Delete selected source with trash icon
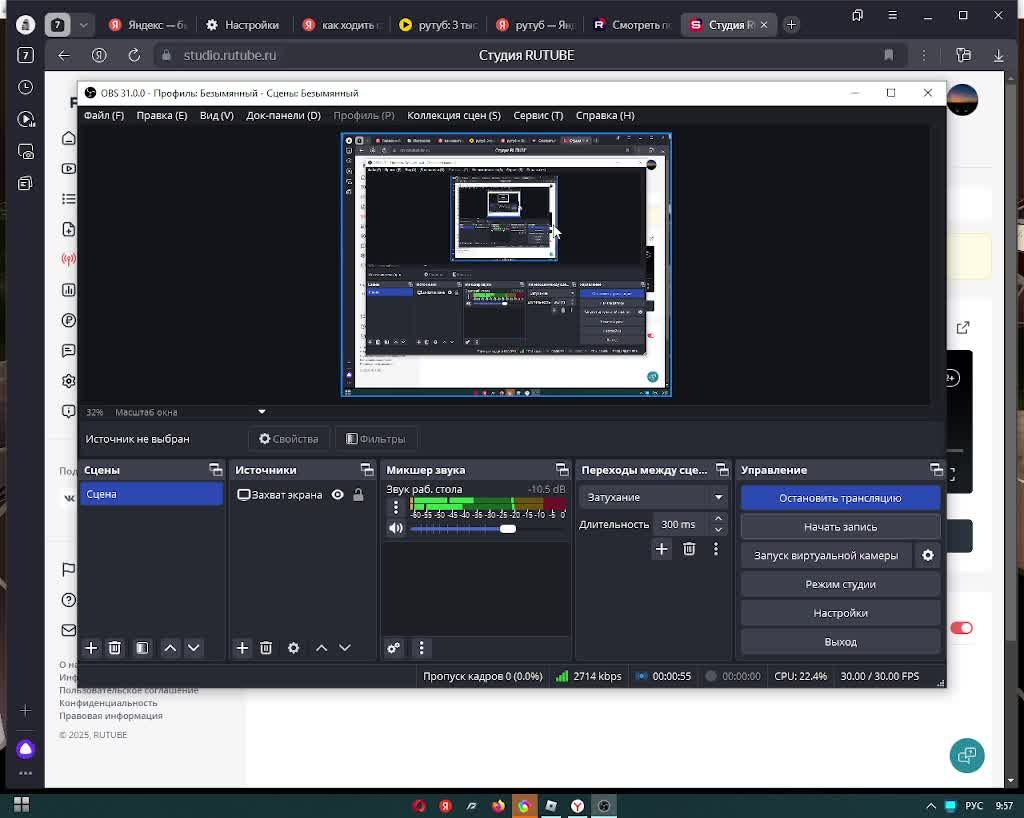The height and width of the screenshot is (818, 1024). (266, 648)
